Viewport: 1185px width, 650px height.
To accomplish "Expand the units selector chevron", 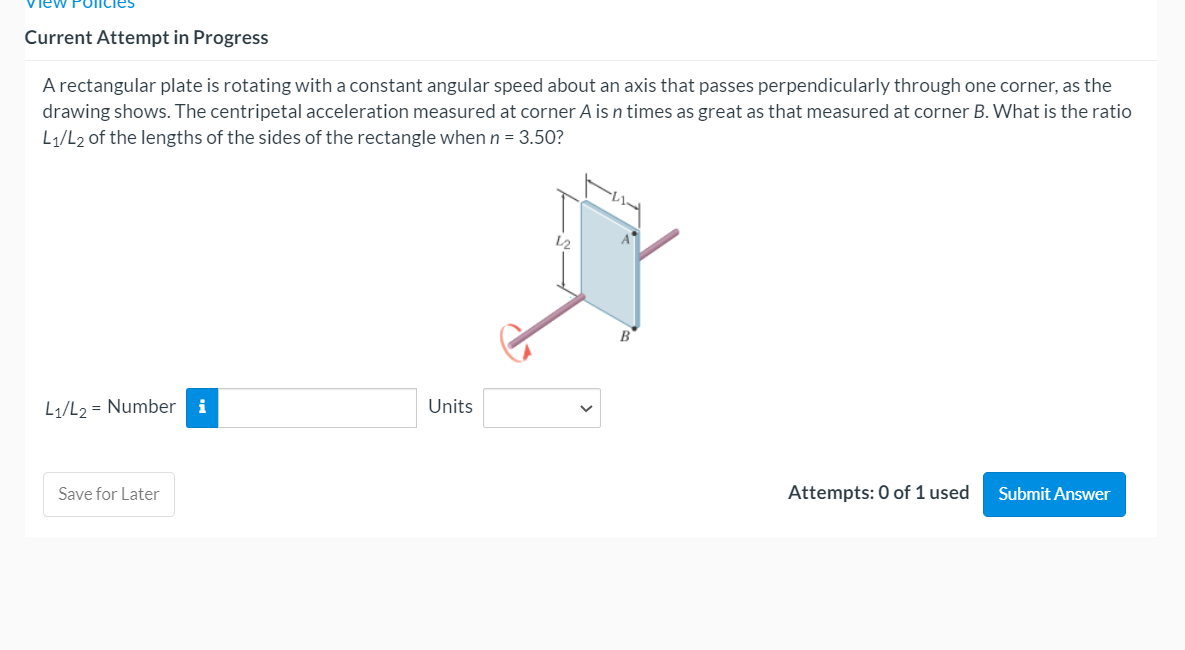I will pyautogui.click(x=585, y=408).
